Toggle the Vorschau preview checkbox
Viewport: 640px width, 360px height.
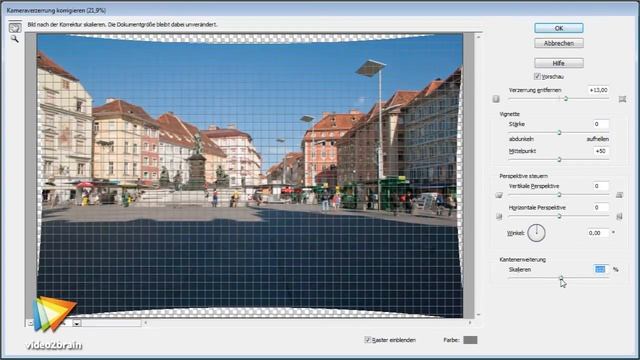tap(537, 76)
